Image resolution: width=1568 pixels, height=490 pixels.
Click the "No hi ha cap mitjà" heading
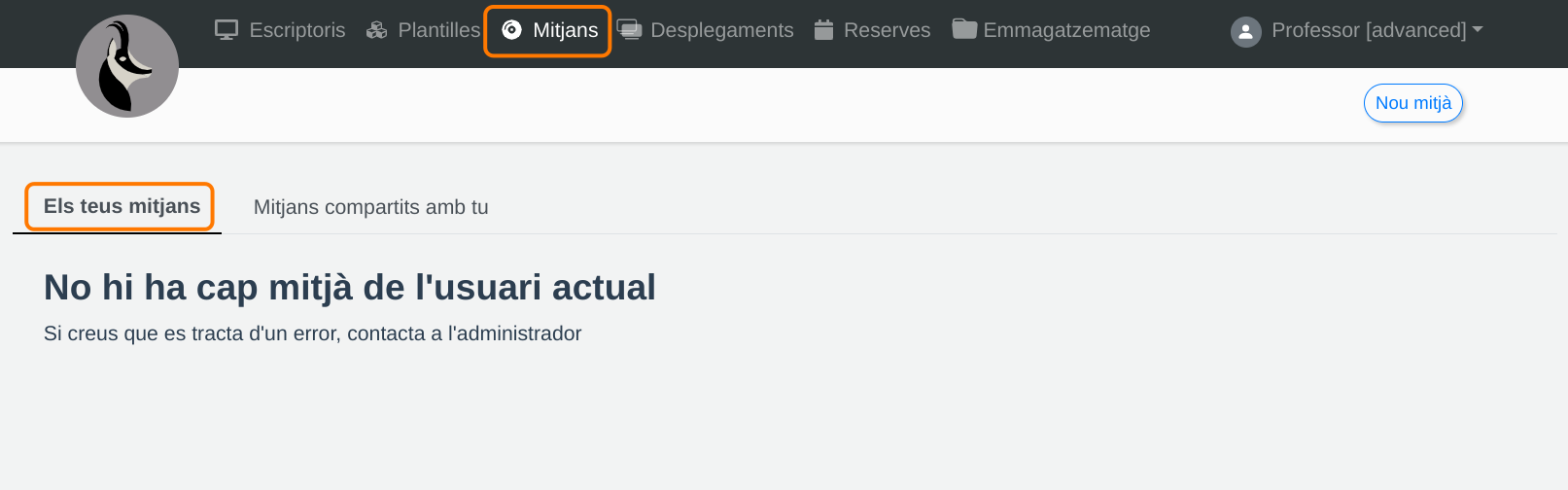point(349,288)
